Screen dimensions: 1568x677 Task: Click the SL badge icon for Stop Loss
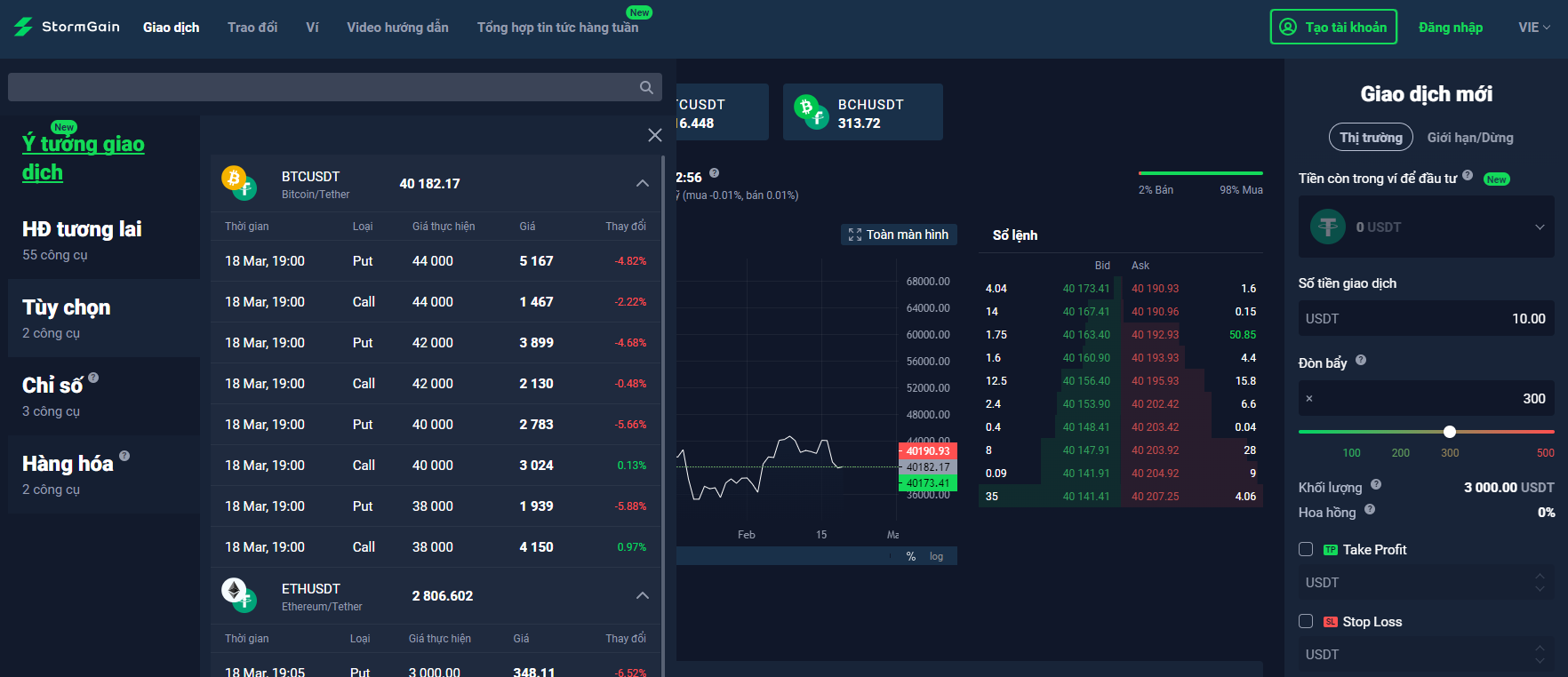[x=1331, y=622]
